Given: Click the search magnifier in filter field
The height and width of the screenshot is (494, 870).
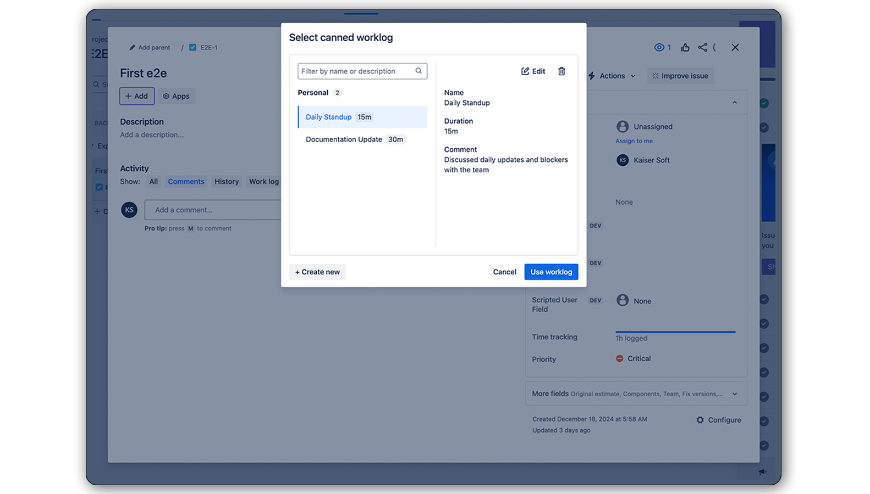Looking at the screenshot, I should [420, 71].
